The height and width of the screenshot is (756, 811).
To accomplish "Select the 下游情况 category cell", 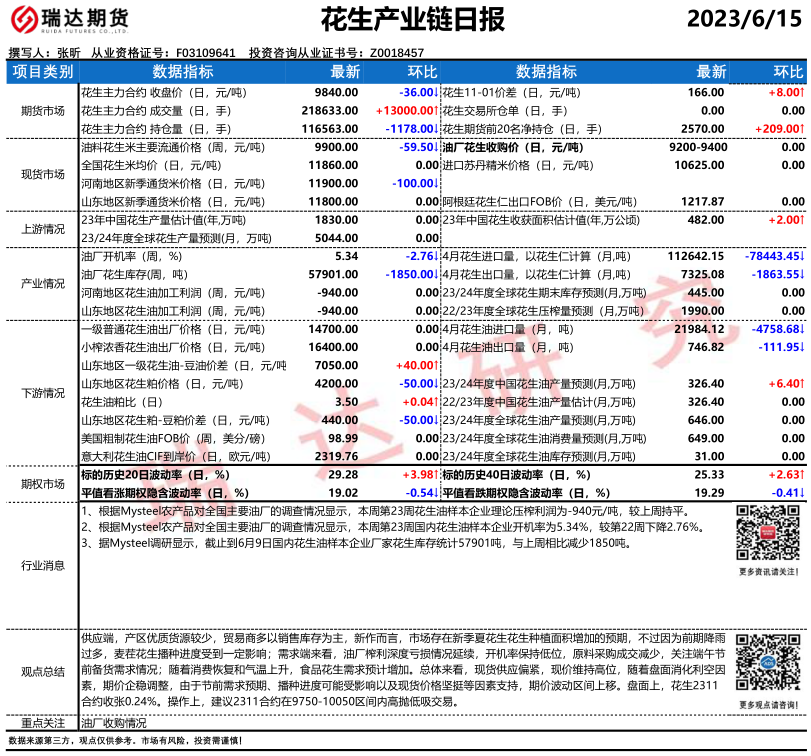I will pyautogui.click(x=42, y=393).
